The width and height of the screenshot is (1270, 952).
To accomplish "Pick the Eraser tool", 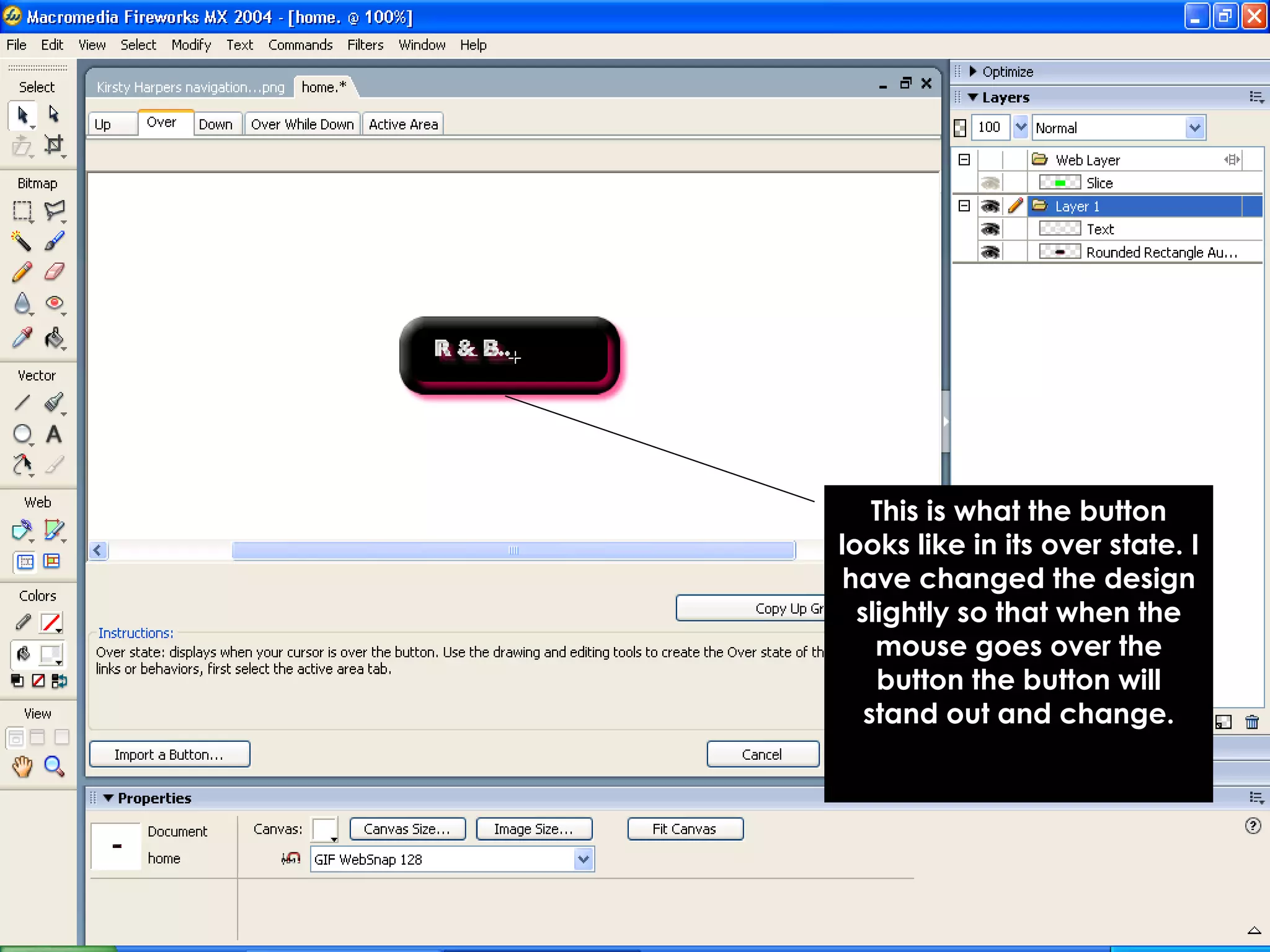I will pos(55,272).
